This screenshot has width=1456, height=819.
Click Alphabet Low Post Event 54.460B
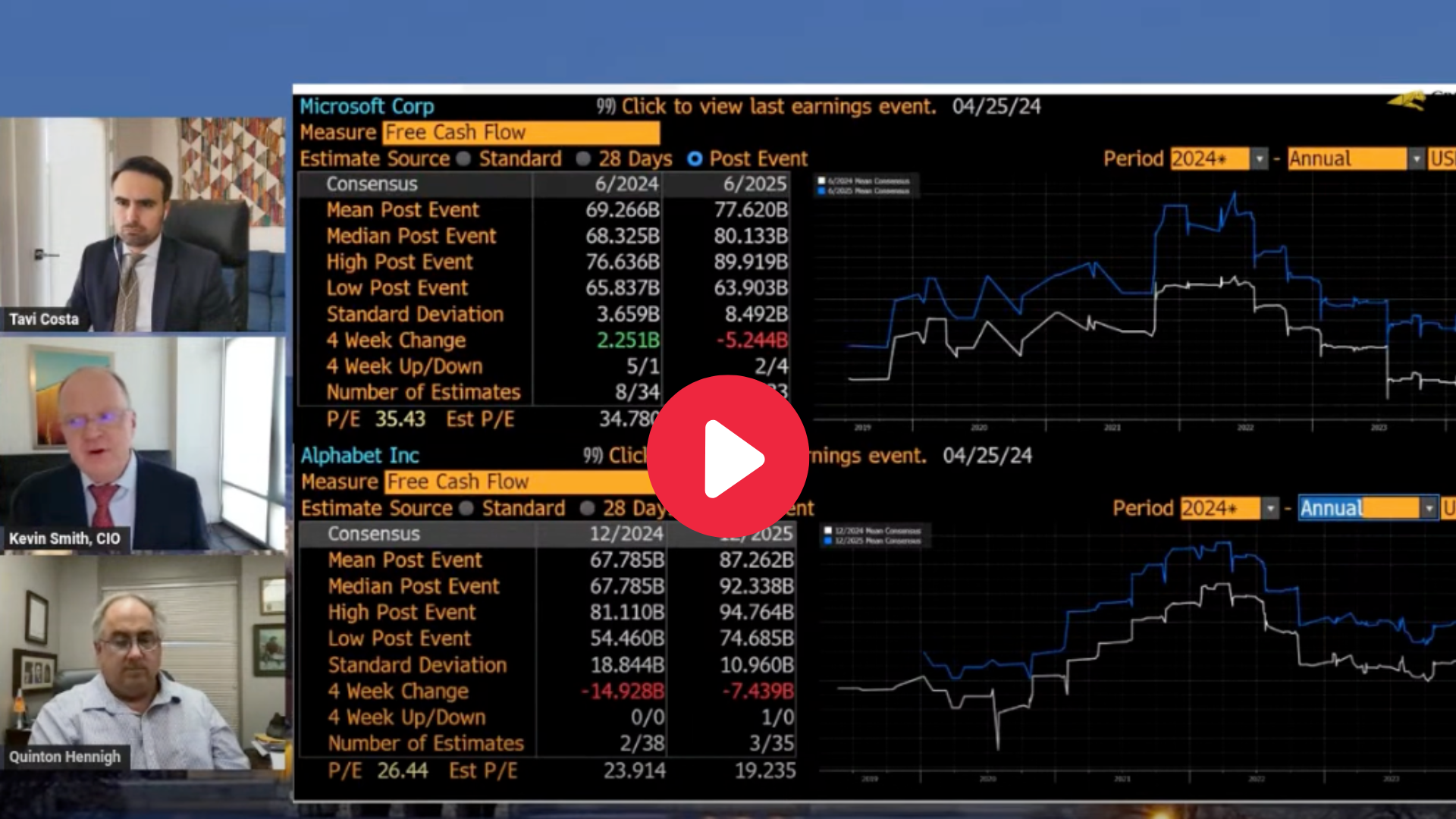coord(627,639)
